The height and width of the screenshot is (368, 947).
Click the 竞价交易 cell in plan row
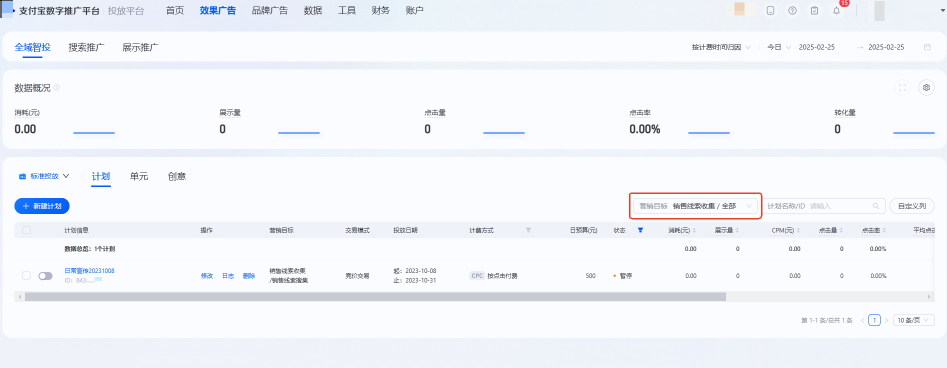(x=357, y=276)
